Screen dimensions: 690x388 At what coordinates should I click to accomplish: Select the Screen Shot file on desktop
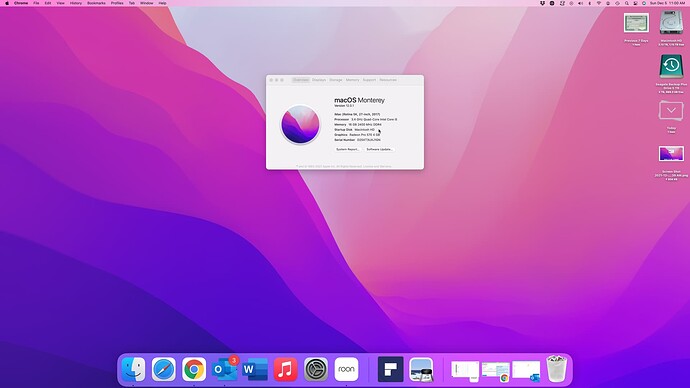coord(671,154)
